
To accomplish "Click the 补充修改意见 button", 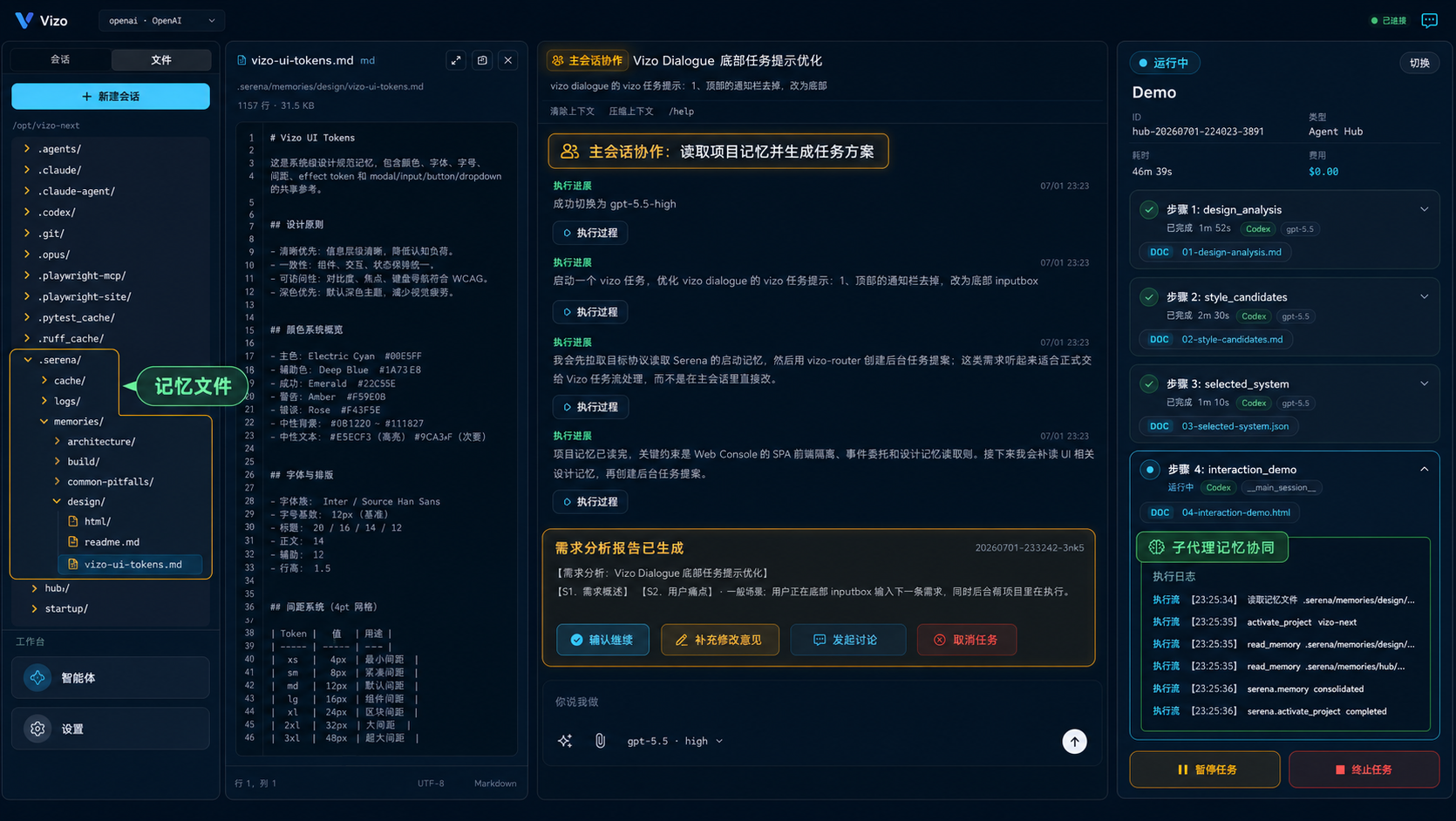I will [719, 640].
